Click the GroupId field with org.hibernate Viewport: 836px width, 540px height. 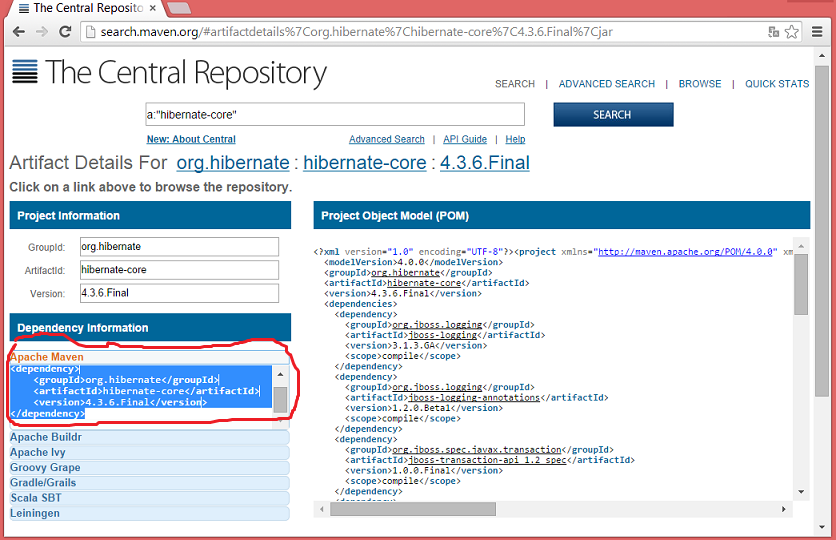click(179, 247)
